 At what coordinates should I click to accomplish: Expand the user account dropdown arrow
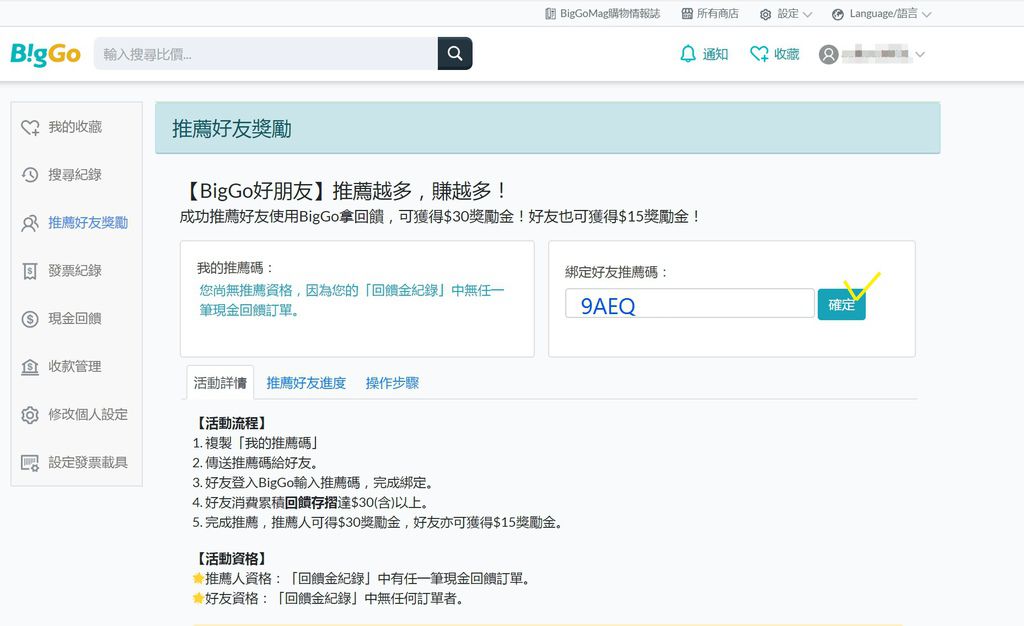[920, 54]
